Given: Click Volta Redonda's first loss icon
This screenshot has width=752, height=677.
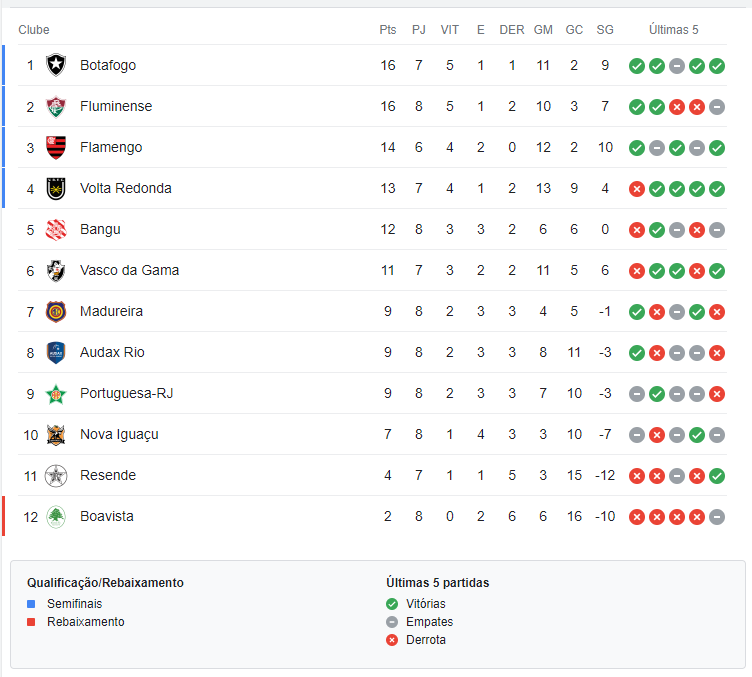Looking at the screenshot, I should point(636,189).
